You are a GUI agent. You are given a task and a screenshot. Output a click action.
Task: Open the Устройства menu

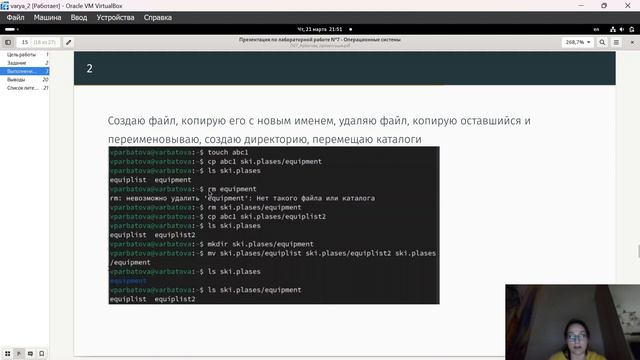click(115, 18)
